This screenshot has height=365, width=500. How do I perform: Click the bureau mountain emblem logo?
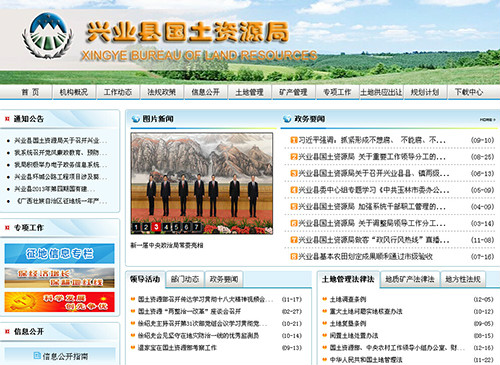point(48,36)
